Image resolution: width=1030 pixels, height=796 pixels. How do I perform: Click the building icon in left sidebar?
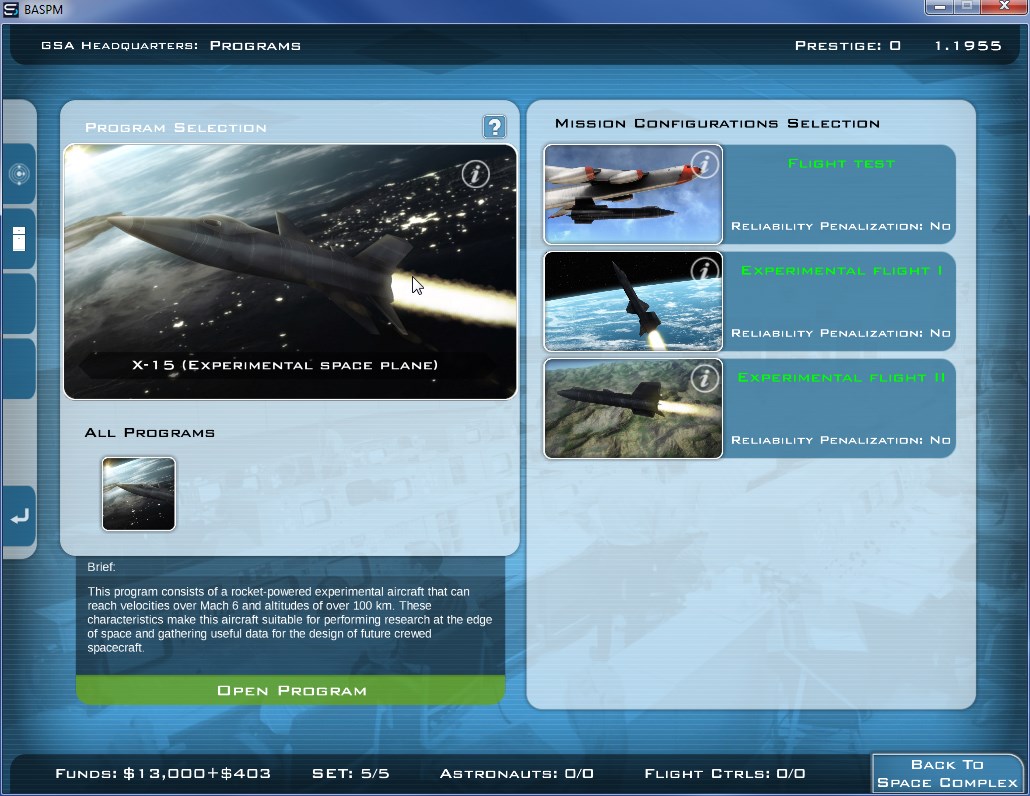pos(19,238)
